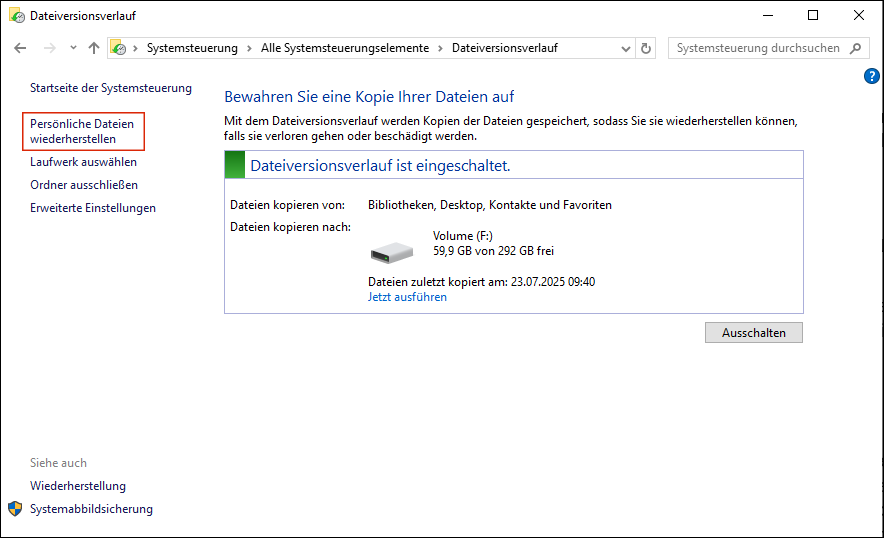Open the recent locations dropdown chevron
884x538 pixels.
(x=73, y=48)
